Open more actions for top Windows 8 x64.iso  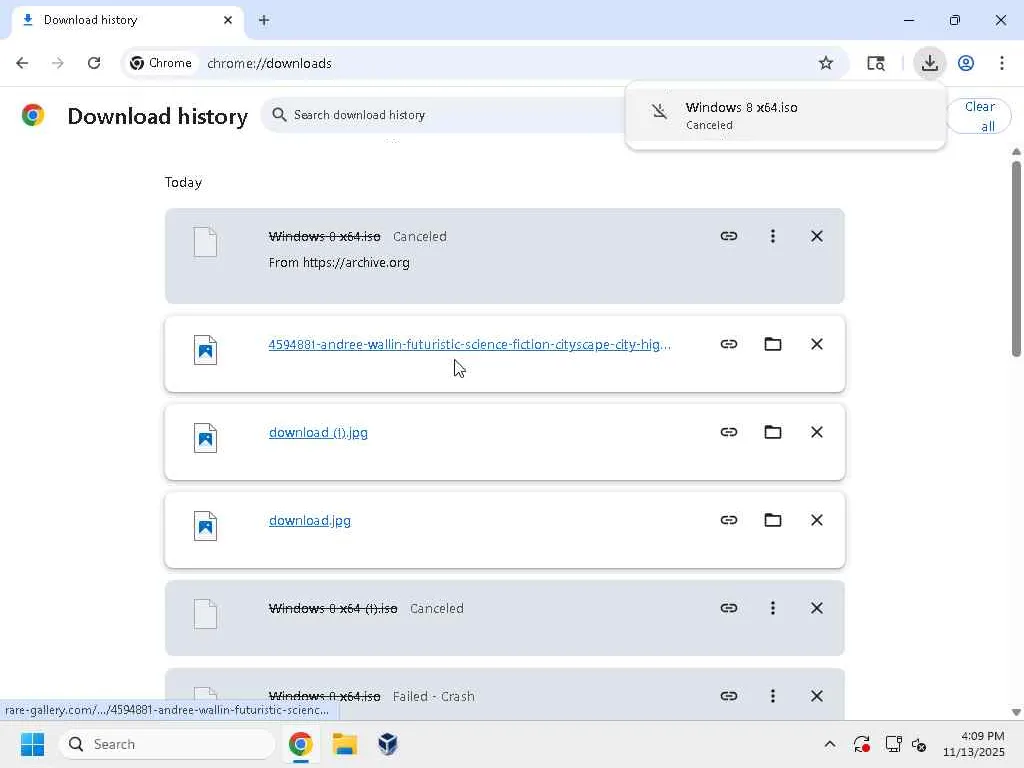tap(773, 236)
